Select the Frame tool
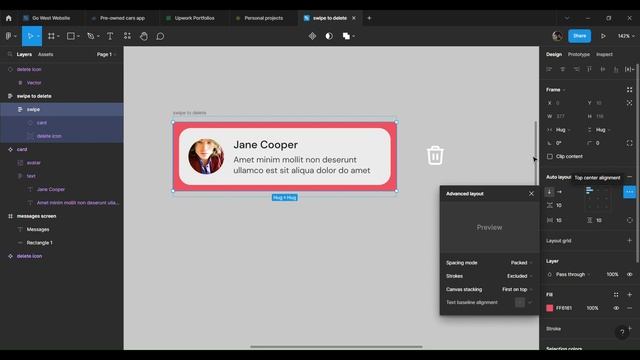Viewport: 640px width, 360px height. pyautogui.click(x=51, y=36)
